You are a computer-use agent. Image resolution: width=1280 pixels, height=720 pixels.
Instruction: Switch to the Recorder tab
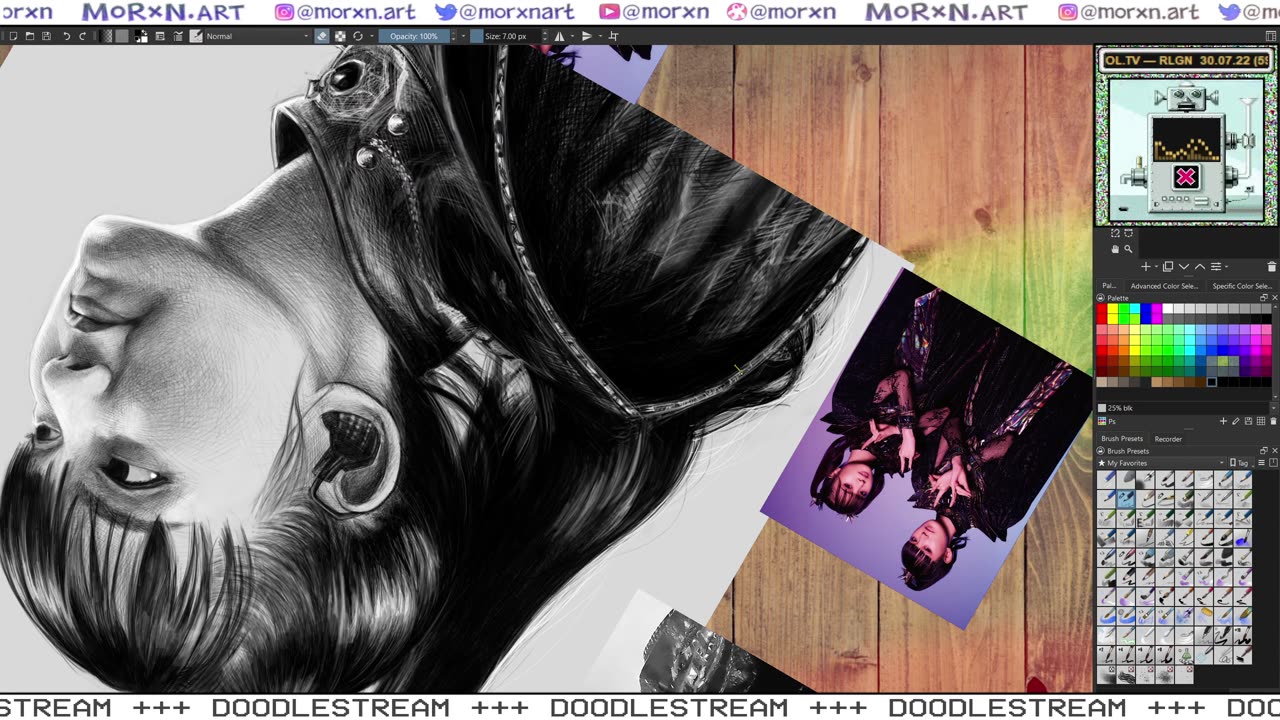(x=1168, y=439)
